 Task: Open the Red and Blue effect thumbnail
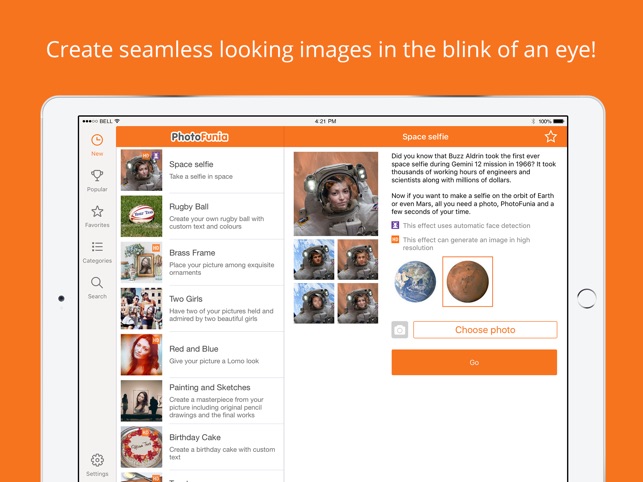point(141,355)
